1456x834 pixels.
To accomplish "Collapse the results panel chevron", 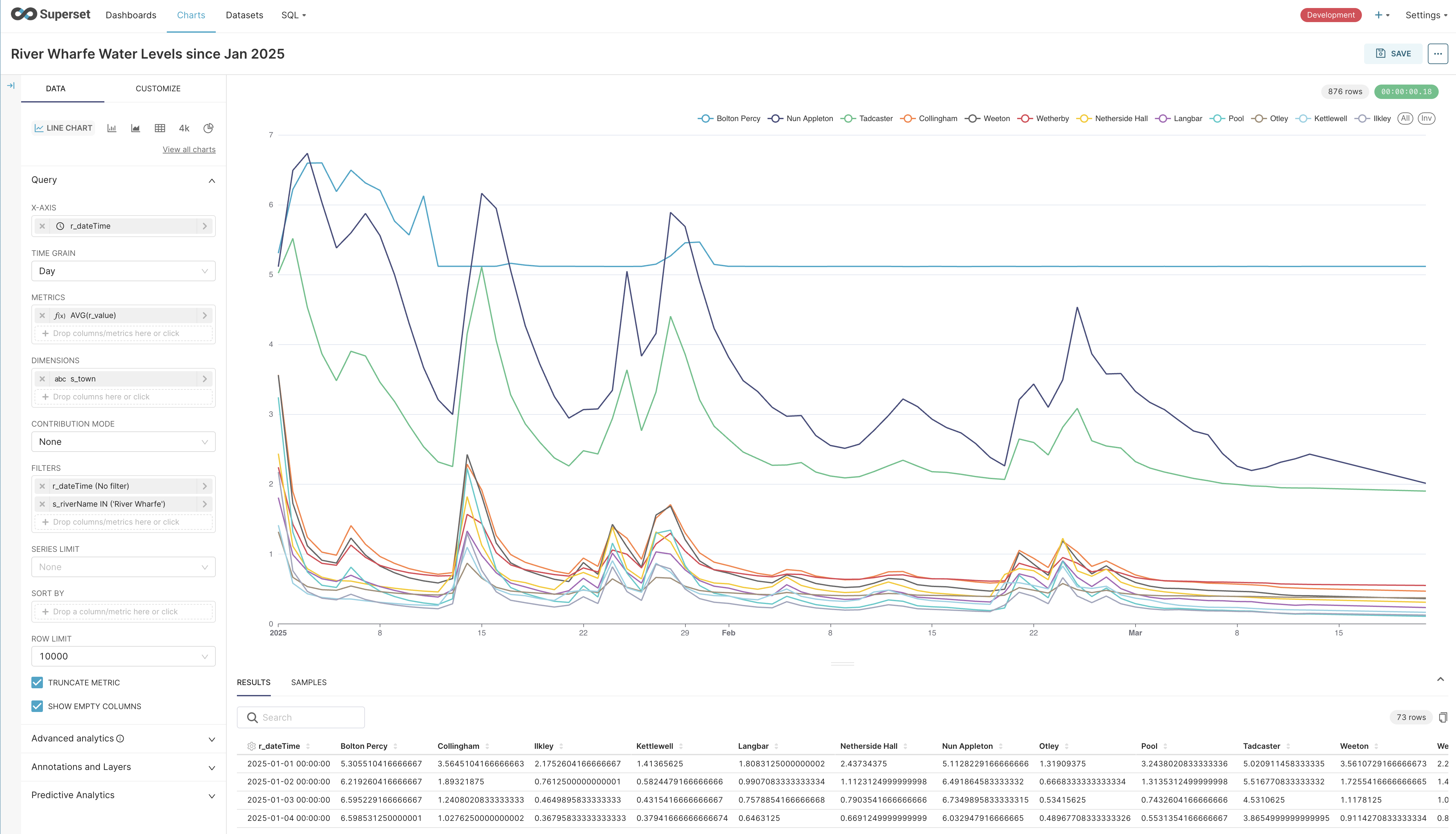I will pos(1441,679).
